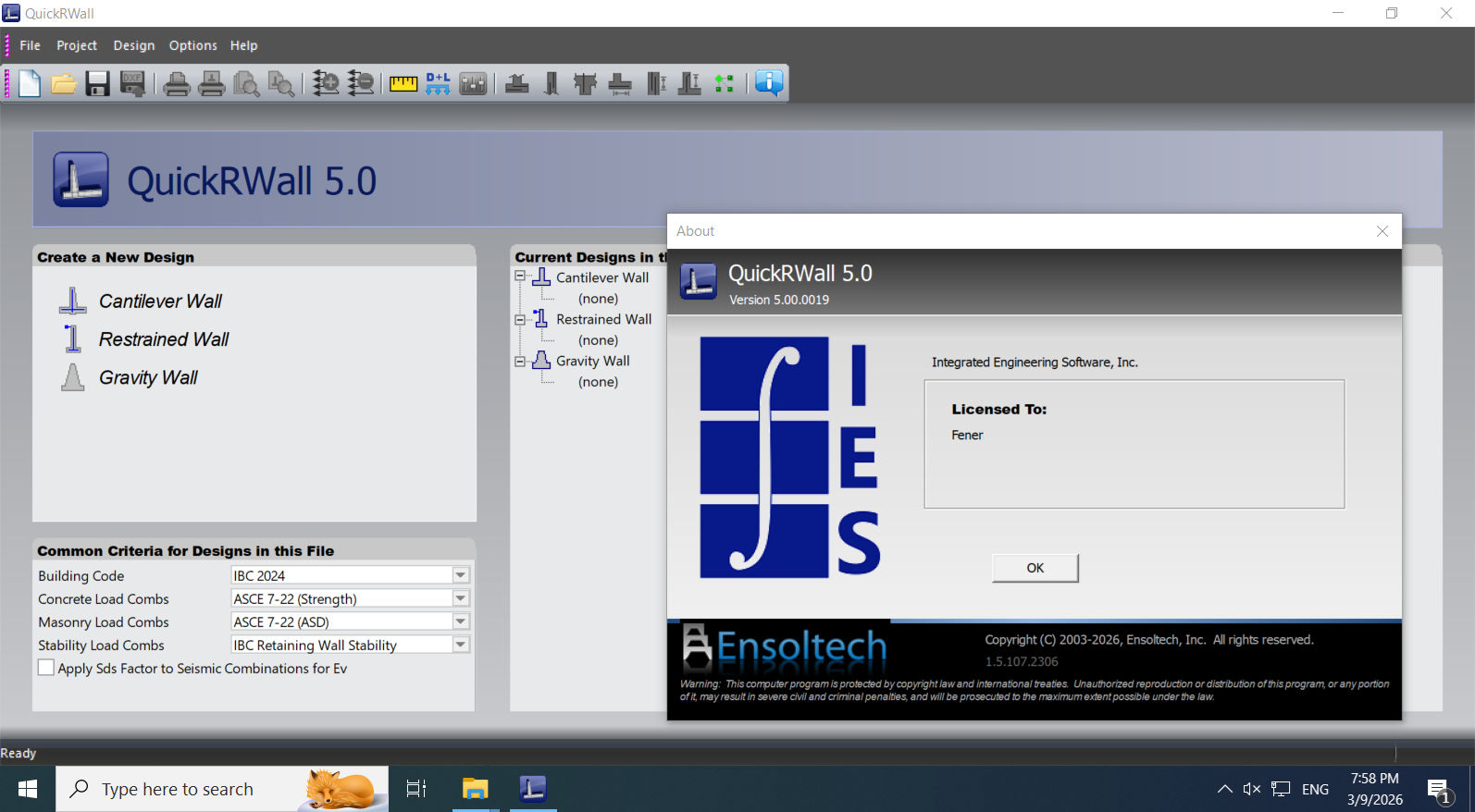Click the blue info speech bubble icon

pos(768,83)
